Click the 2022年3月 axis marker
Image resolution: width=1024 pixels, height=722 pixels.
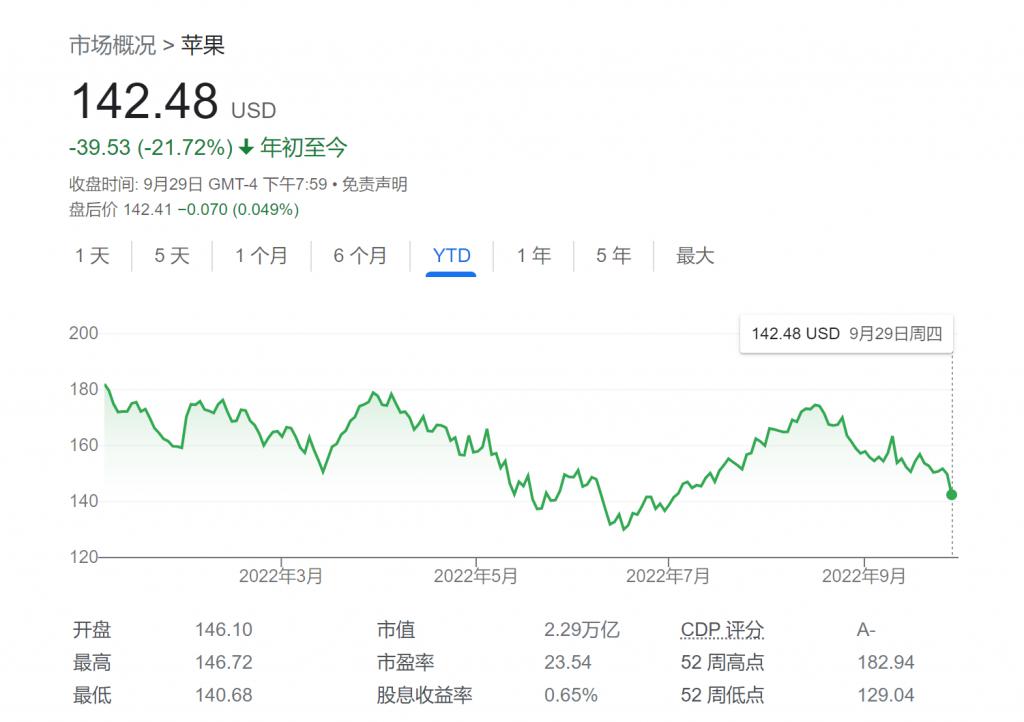coord(281,576)
